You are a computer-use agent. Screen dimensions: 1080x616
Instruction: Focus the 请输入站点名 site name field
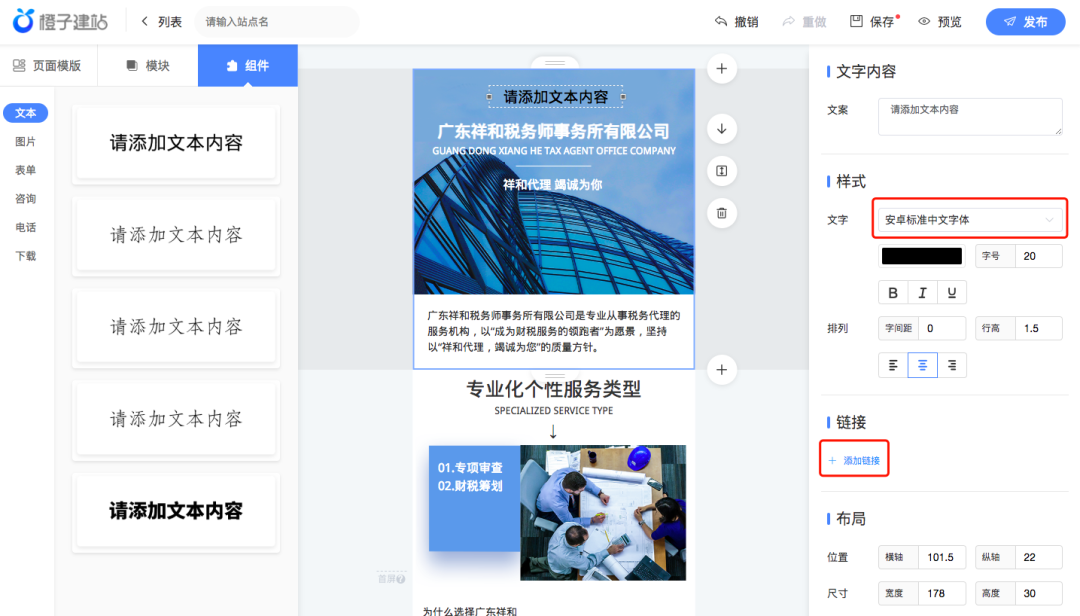coord(277,22)
